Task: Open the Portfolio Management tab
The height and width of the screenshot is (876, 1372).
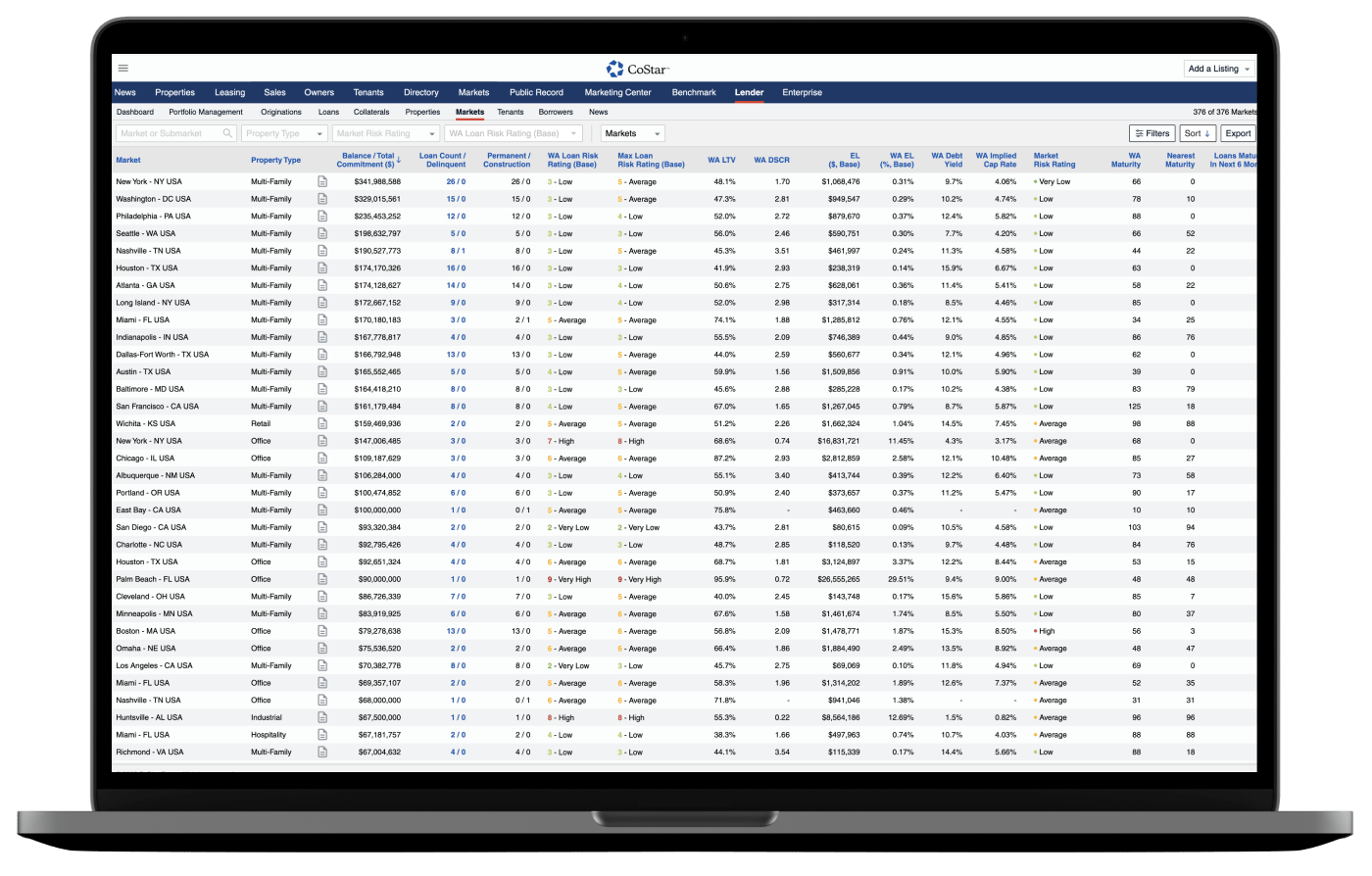Action: point(206,112)
